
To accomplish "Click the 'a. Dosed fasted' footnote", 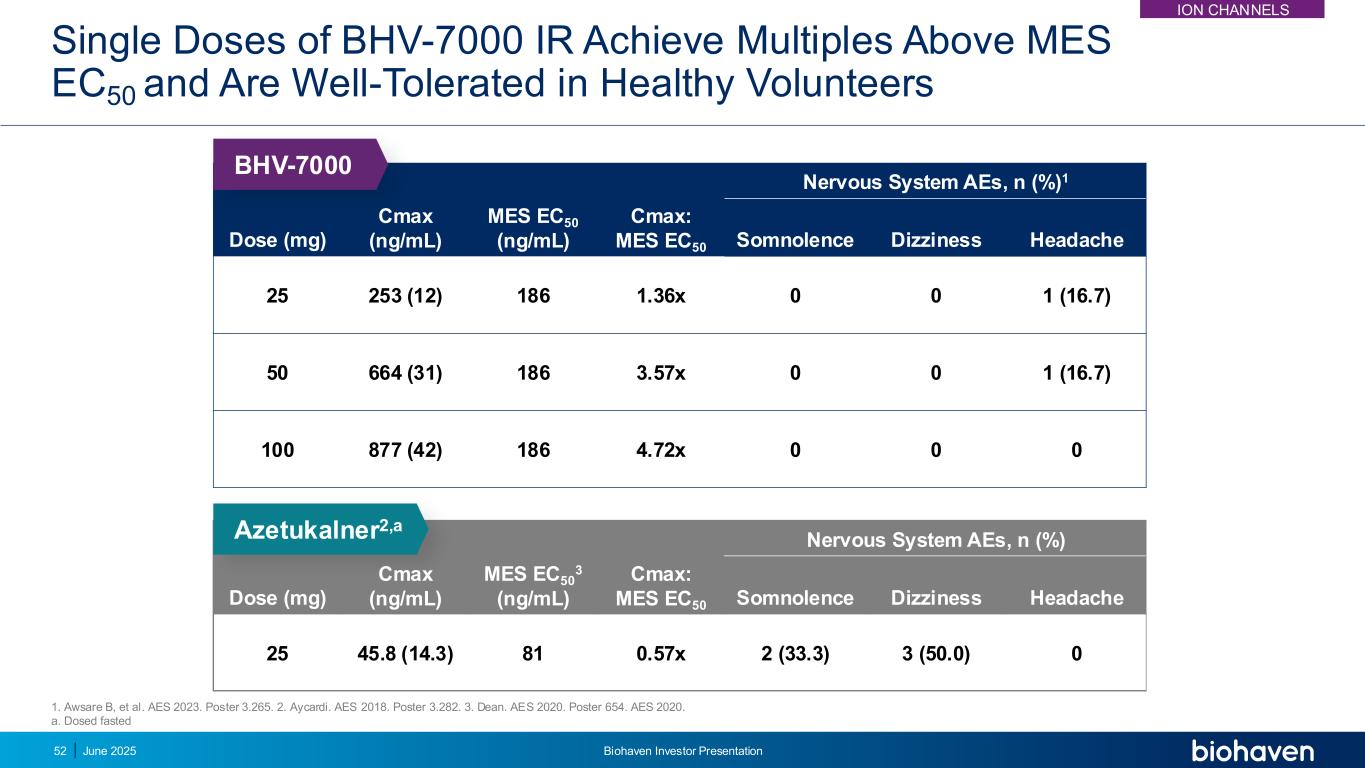I will pos(91,720).
